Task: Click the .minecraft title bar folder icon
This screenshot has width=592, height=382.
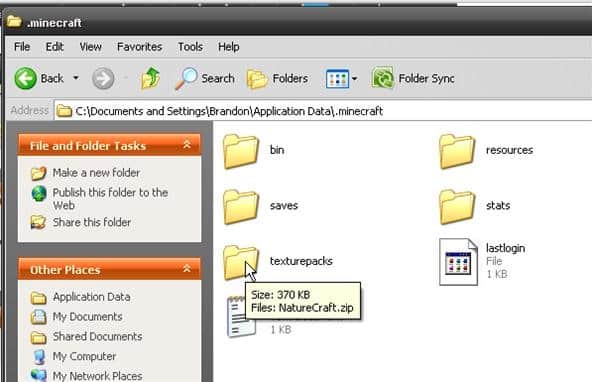Action: point(14,22)
